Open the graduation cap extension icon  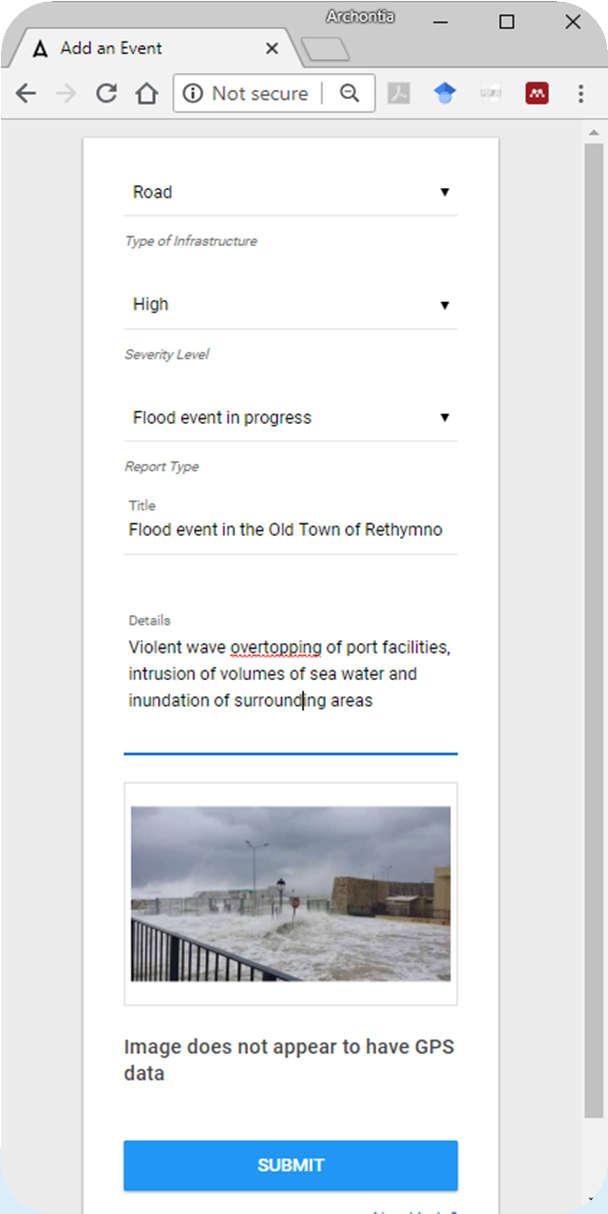444,93
